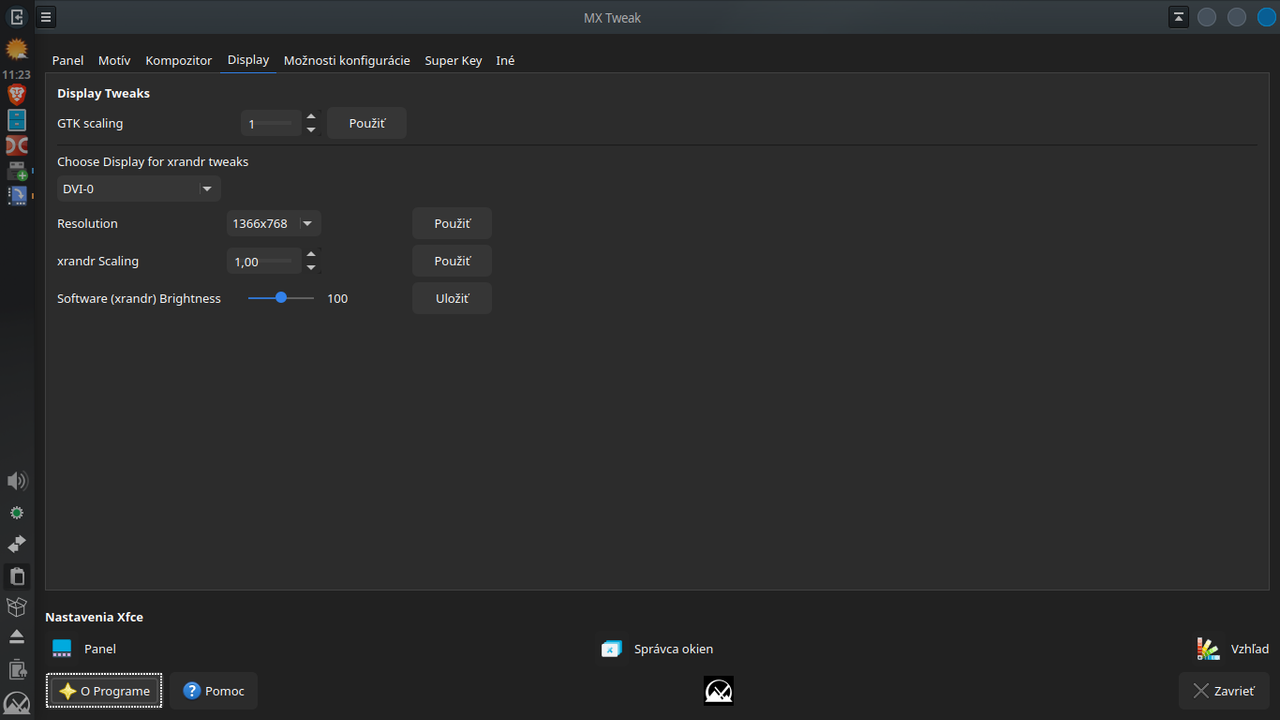Screen dimensions: 1280x720
Task: Decrease xrandr Scaling with down arrow
Action: pyautogui.click(x=311, y=268)
